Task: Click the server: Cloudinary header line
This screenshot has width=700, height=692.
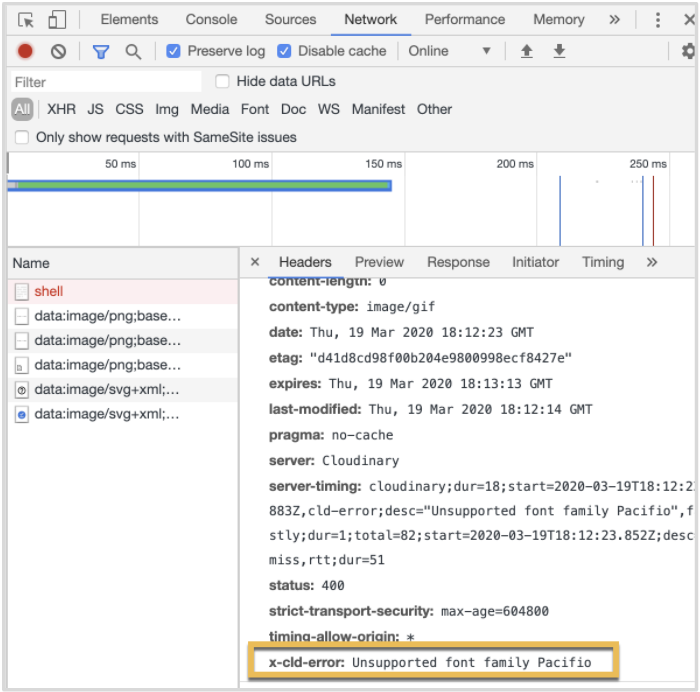Action: point(334,461)
